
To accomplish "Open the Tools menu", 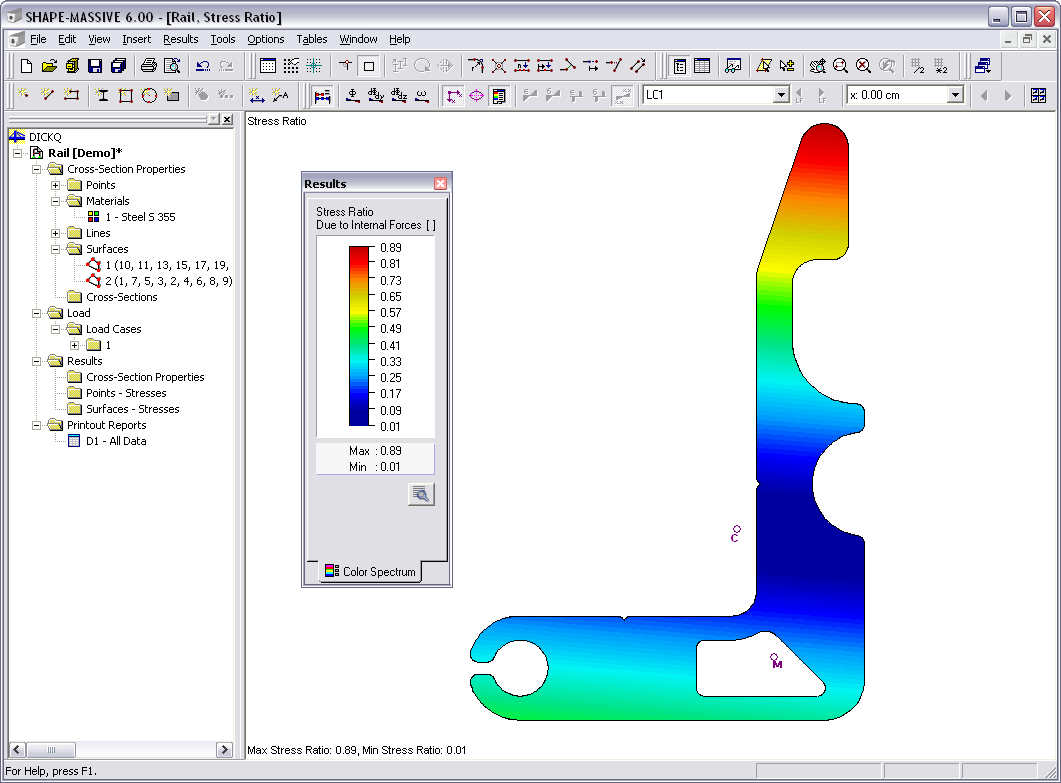I will coord(223,39).
